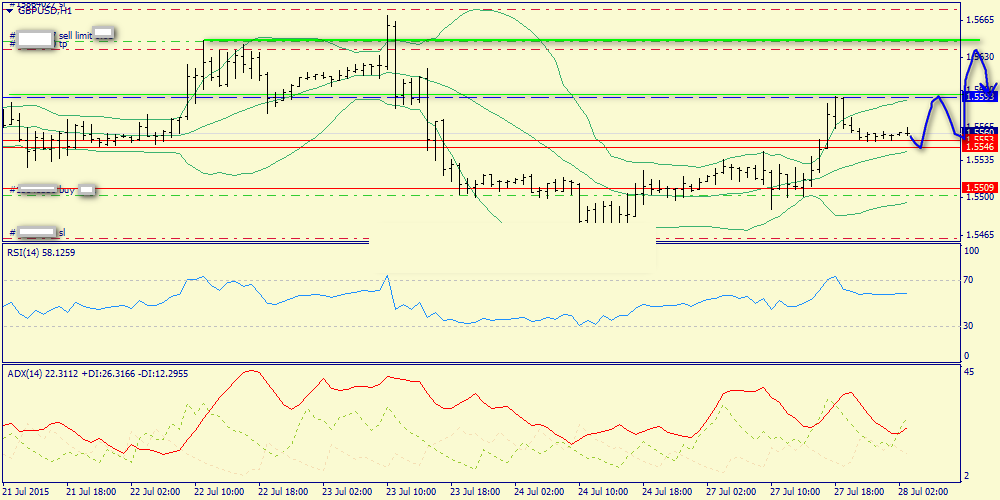Click the 27 Jul 02:00 time label
The height and width of the screenshot is (500, 1000).
coord(730,492)
